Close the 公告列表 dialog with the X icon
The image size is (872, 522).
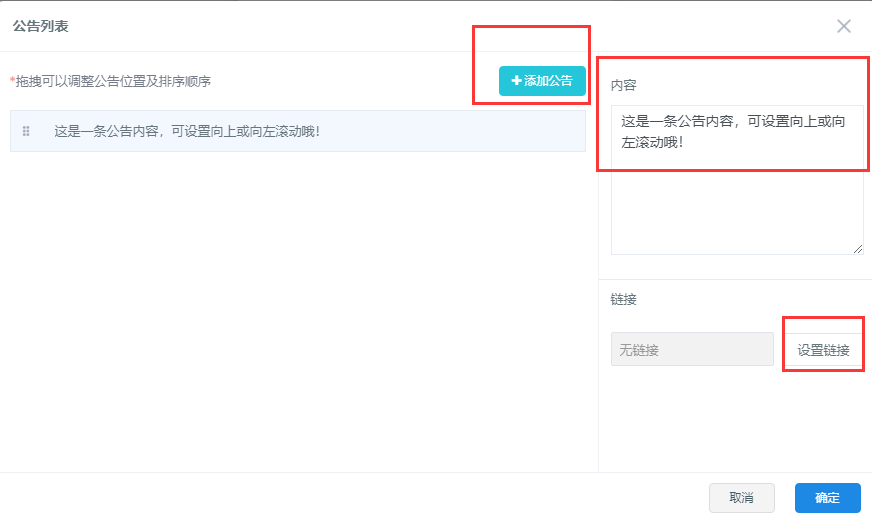click(x=844, y=26)
